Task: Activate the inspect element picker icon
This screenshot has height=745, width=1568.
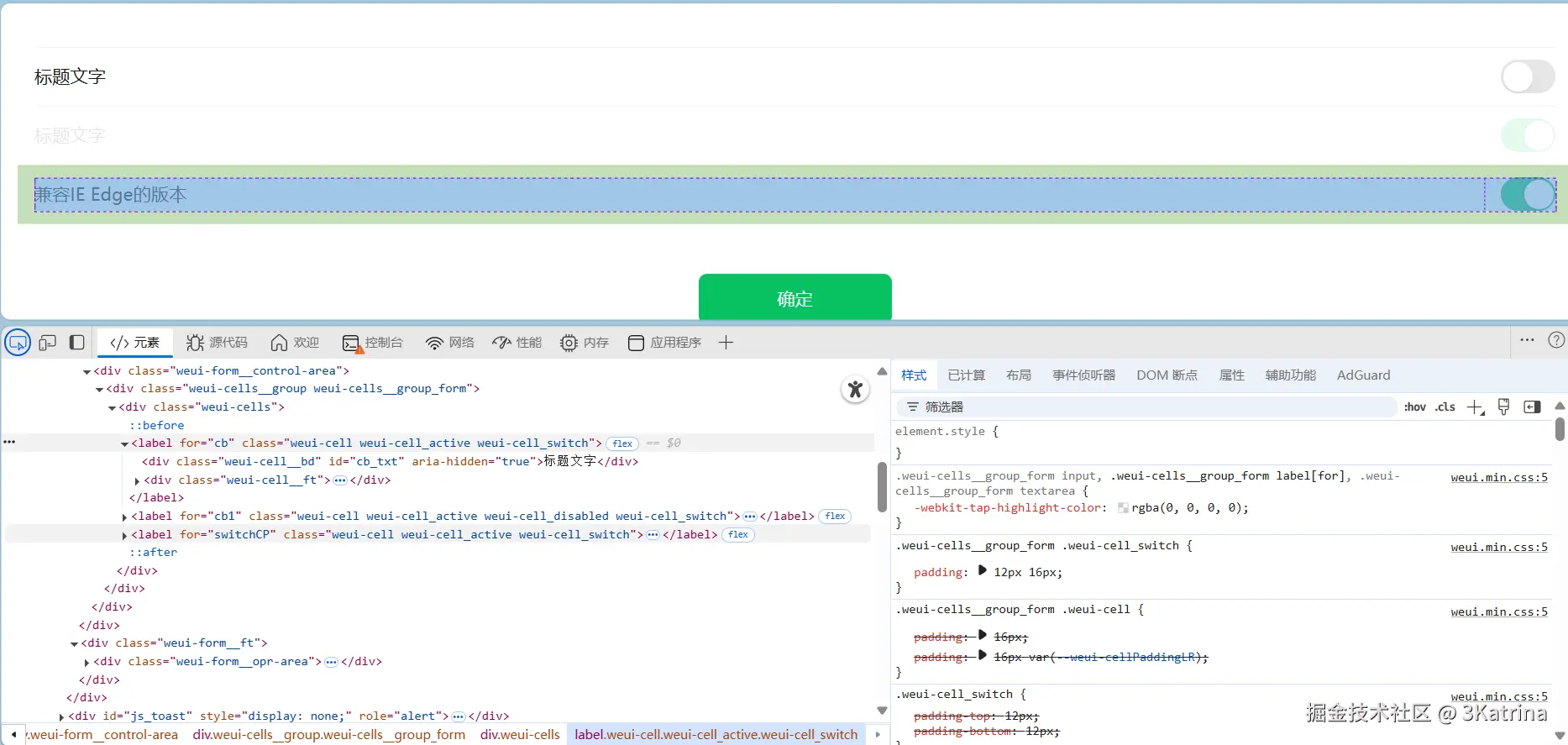Action: pos(18,343)
